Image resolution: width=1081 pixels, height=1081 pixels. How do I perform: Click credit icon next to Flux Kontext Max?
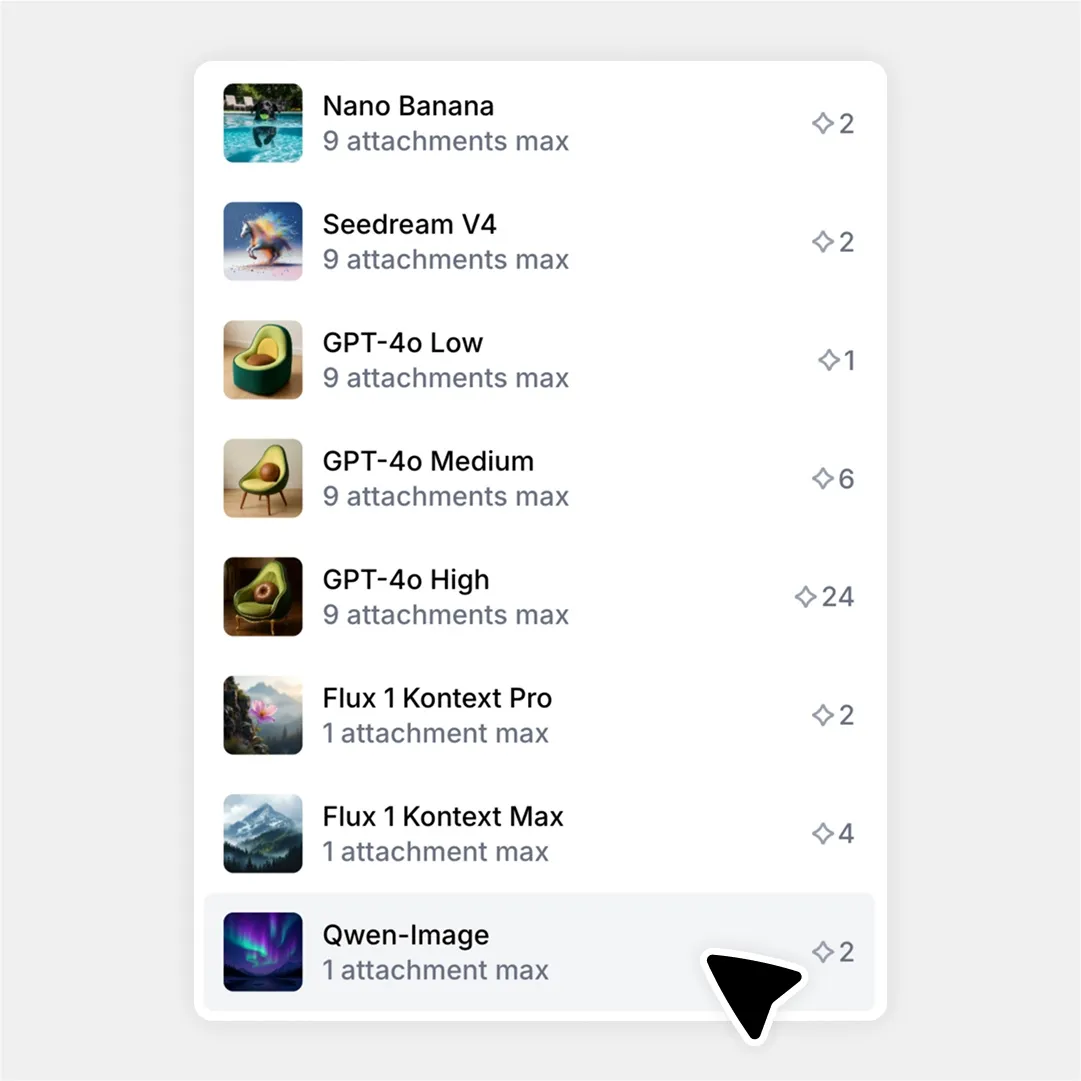coord(822,834)
